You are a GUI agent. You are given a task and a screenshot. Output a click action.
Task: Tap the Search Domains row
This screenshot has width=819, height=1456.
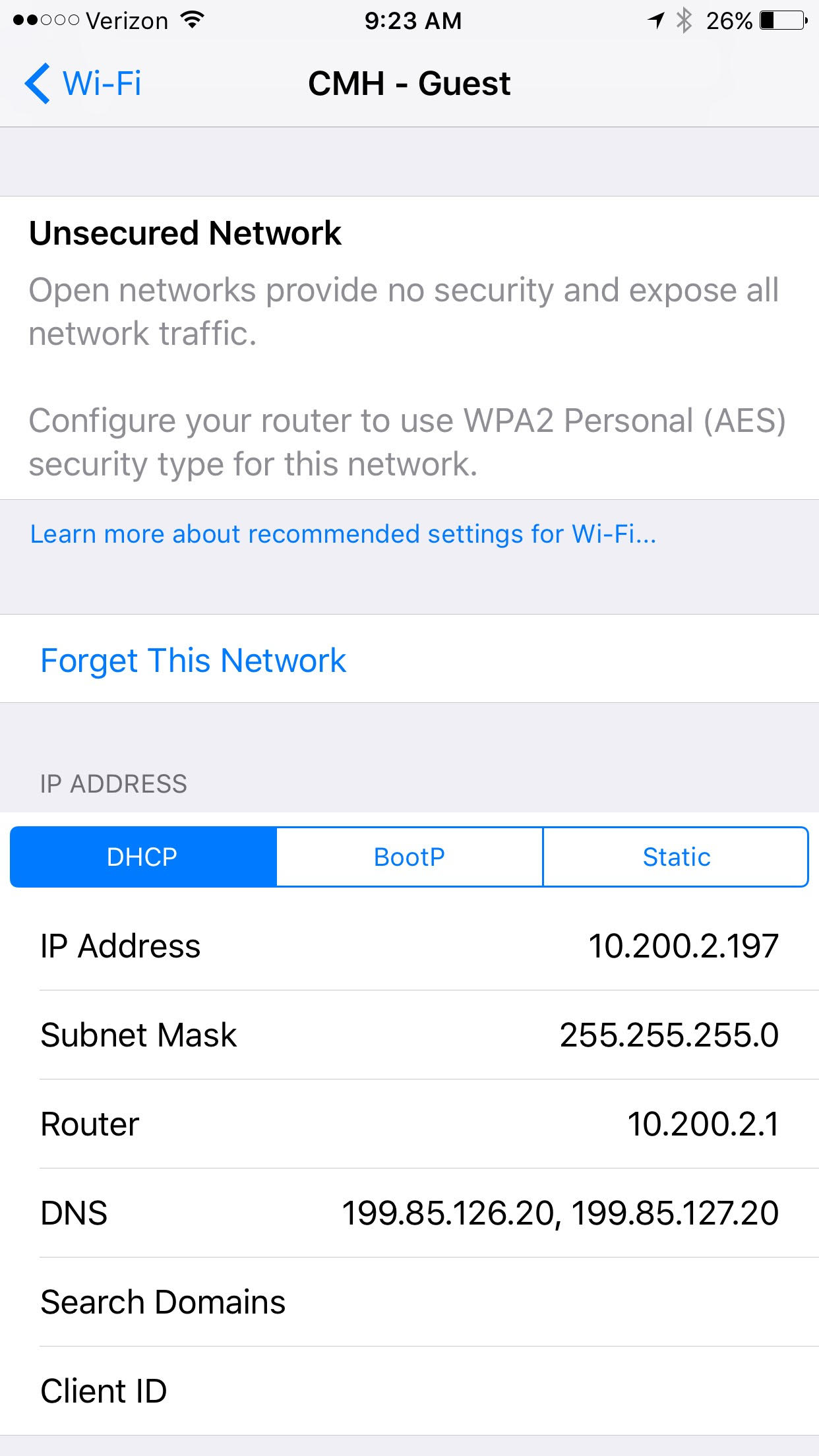click(x=409, y=1302)
